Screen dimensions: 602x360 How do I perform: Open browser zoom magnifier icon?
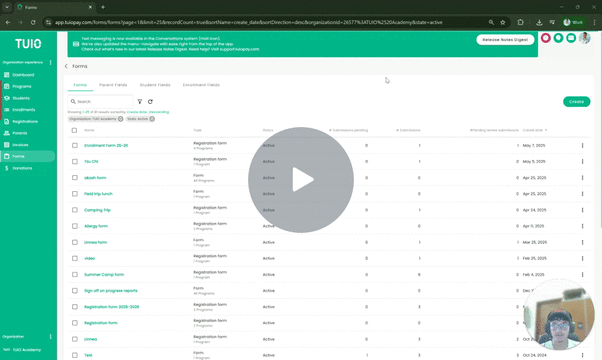point(491,22)
